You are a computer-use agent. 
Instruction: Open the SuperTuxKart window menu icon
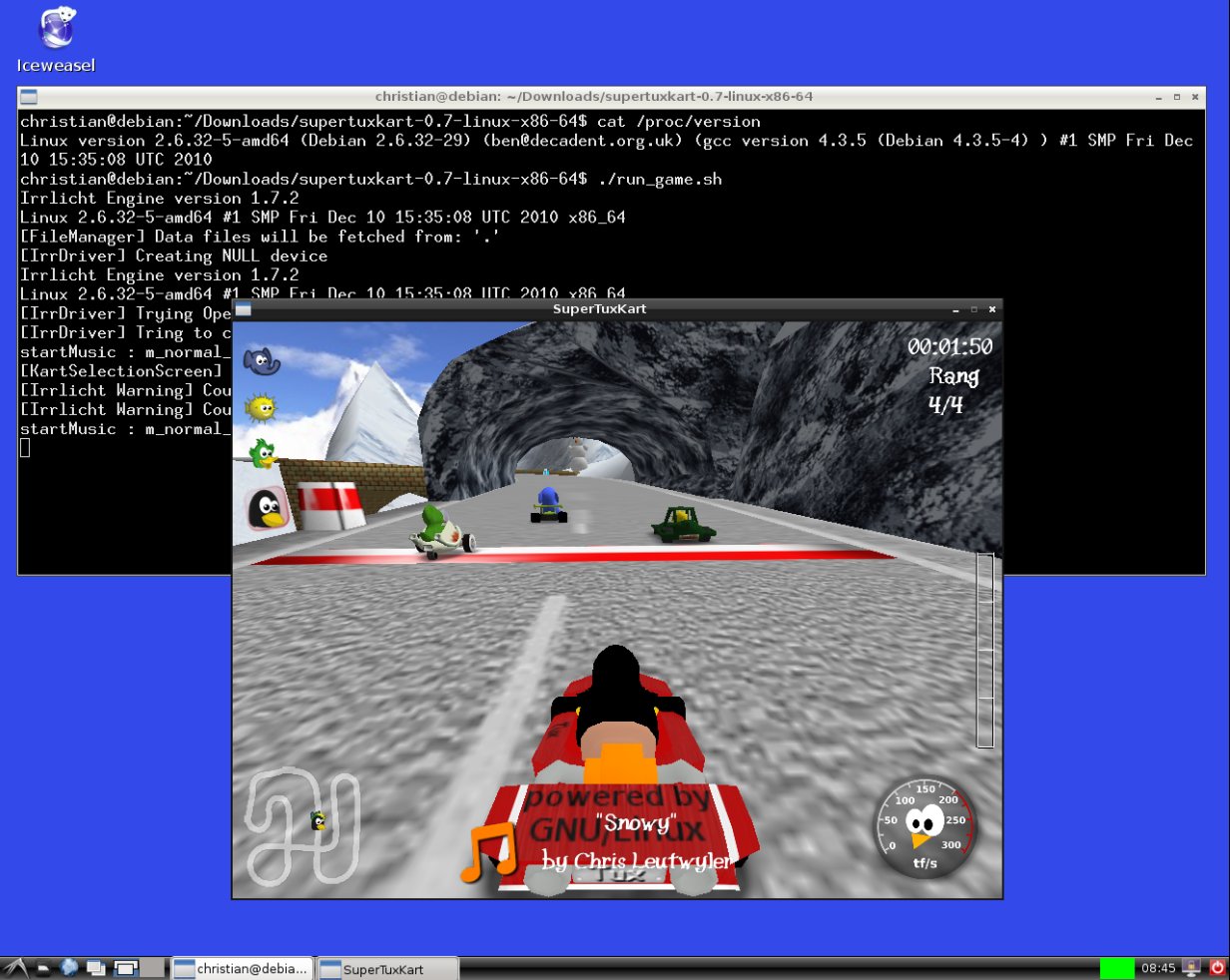243,309
